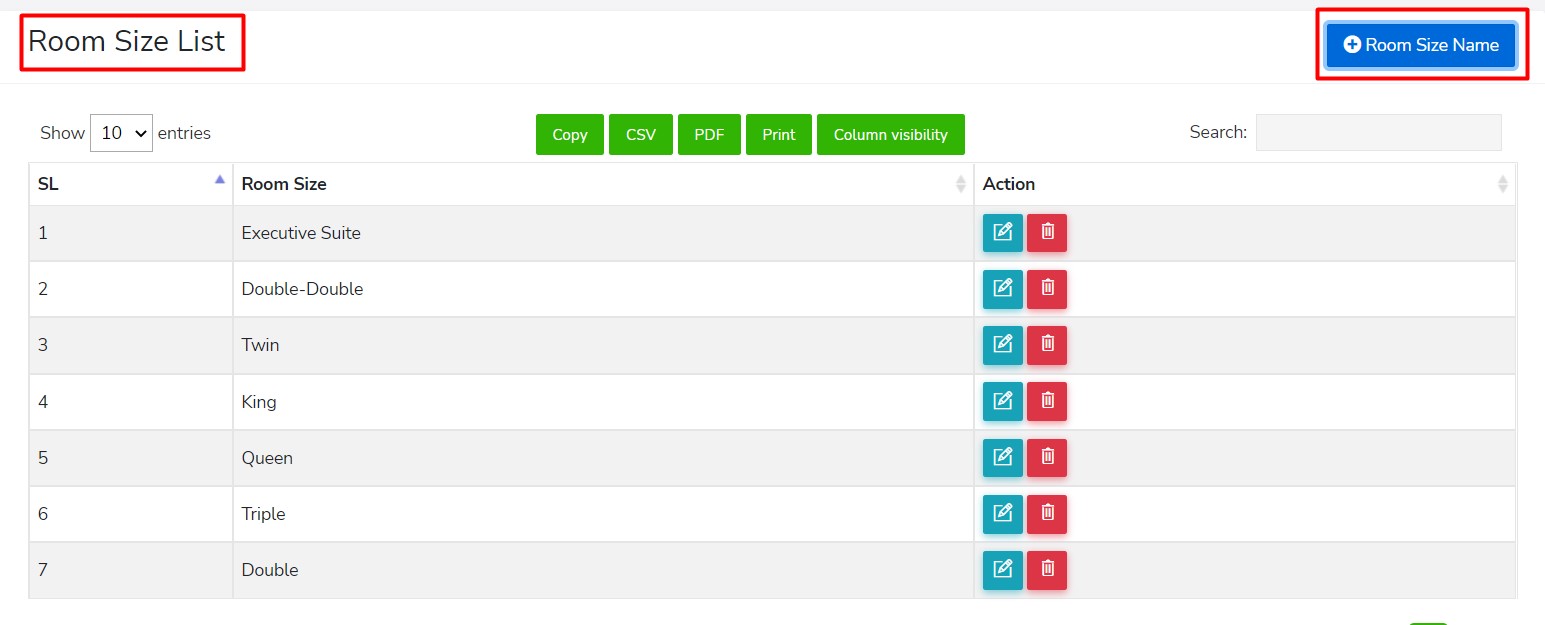
Task: Edit the Executive Suite room size
Action: click(x=1002, y=233)
